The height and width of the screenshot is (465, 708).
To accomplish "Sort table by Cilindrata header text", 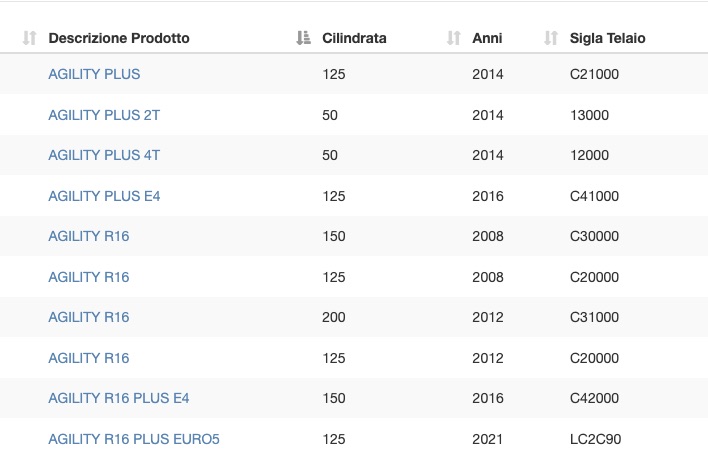I will (x=354, y=38).
